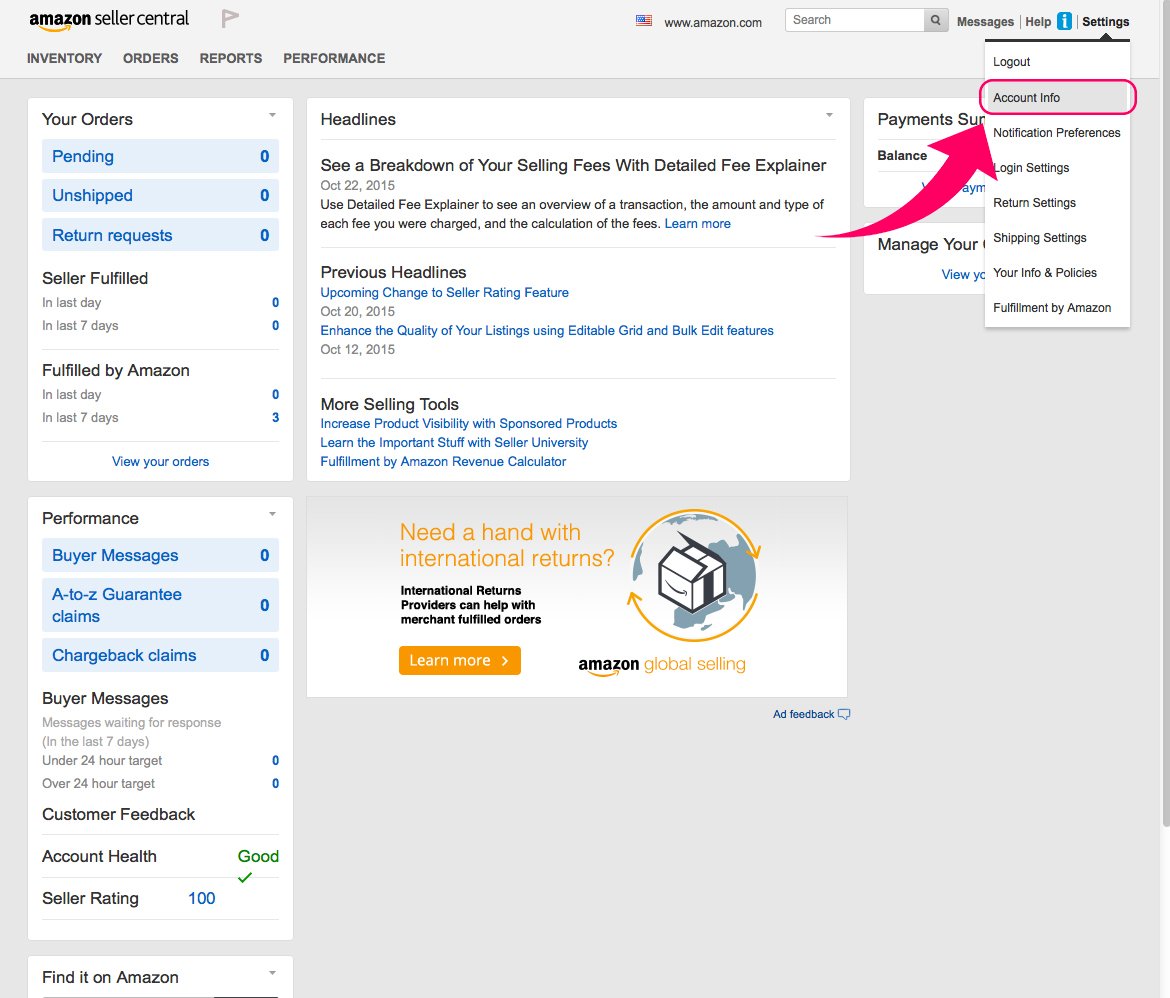Open the Performance panel dropdown arrow
Viewport: 1170px width, 998px height.
point(272,514)
